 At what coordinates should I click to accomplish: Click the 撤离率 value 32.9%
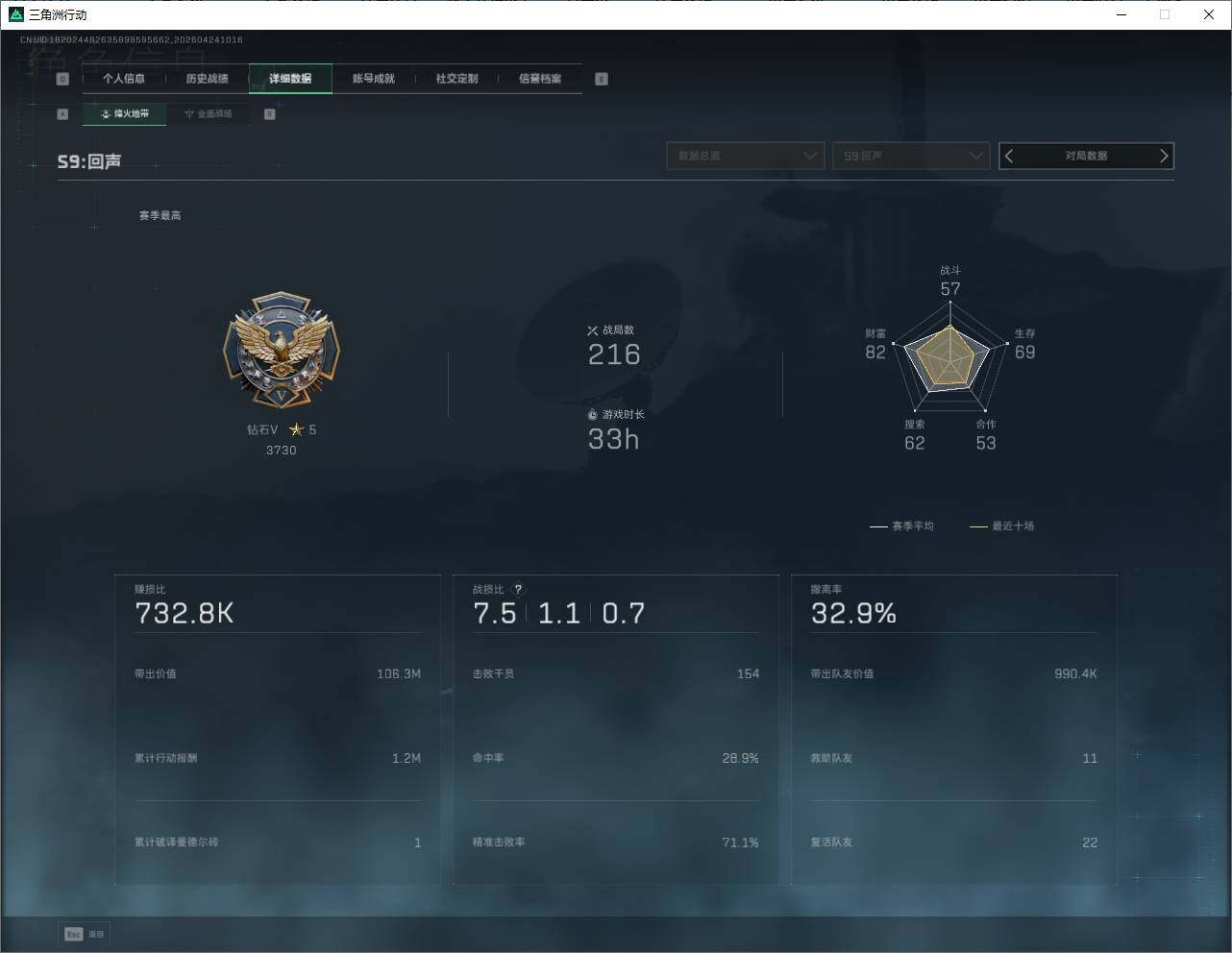point(853,614)
